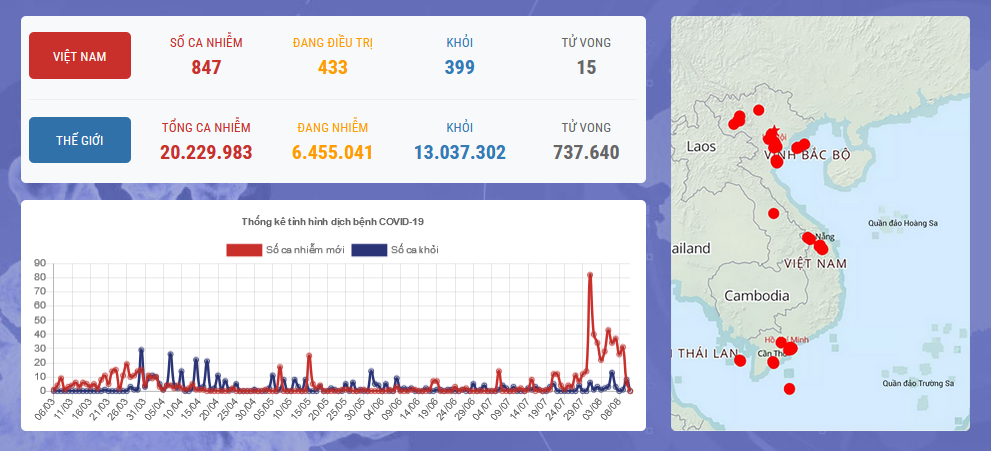
Task: Select the blue THẾ GIỚI button
Action: coord(80,140)
